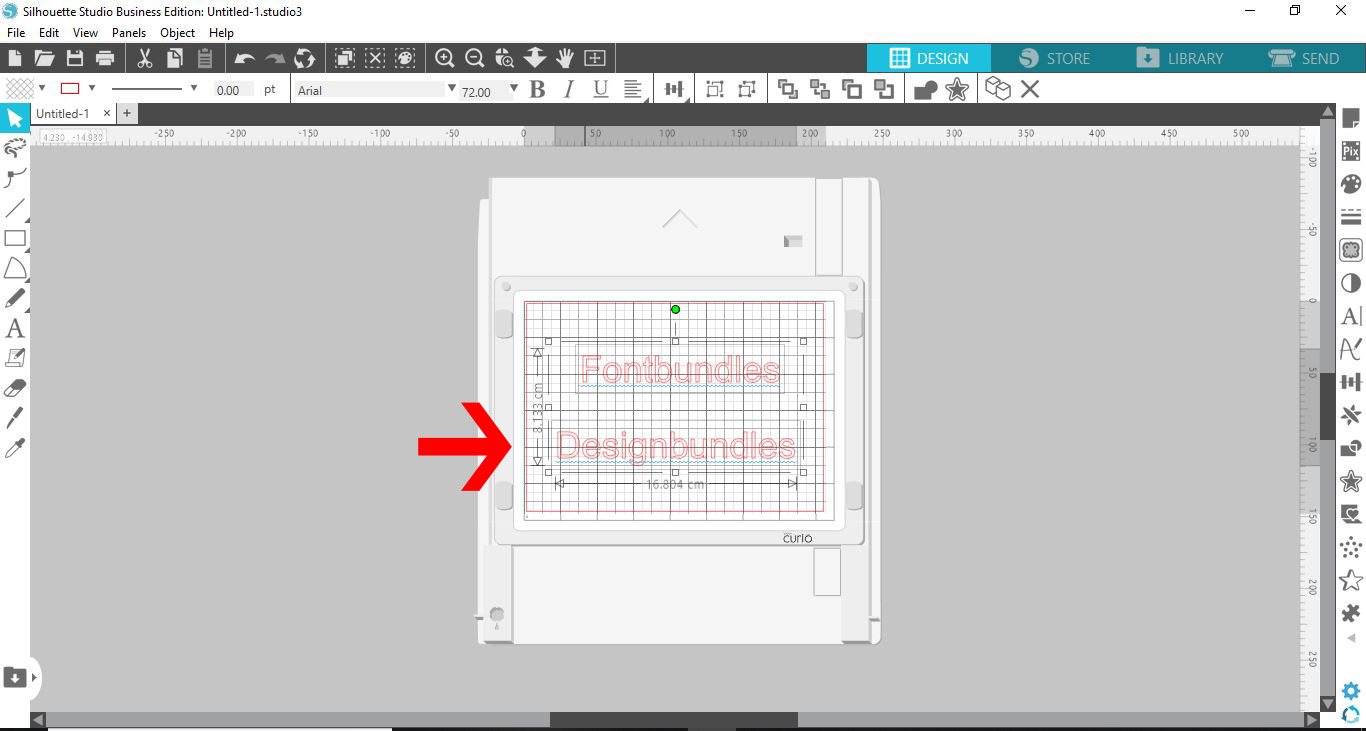The height and width of the screenshot is (731, 1366).
Task: Open text alignment options
Action: click(x=633, y=90)
